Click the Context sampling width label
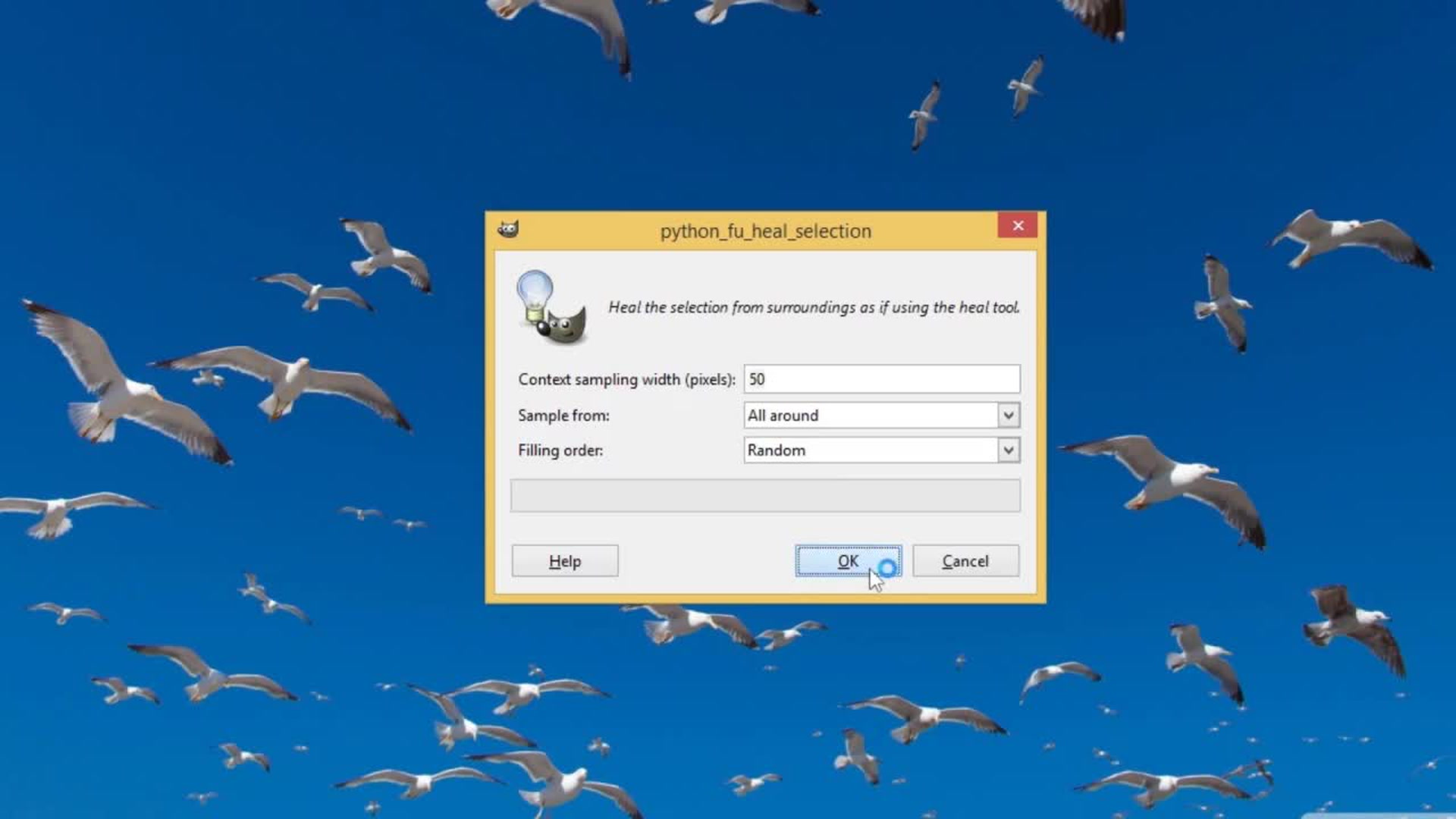The height and width of the screenshot is (819, 1456). [x=626, y=379]
